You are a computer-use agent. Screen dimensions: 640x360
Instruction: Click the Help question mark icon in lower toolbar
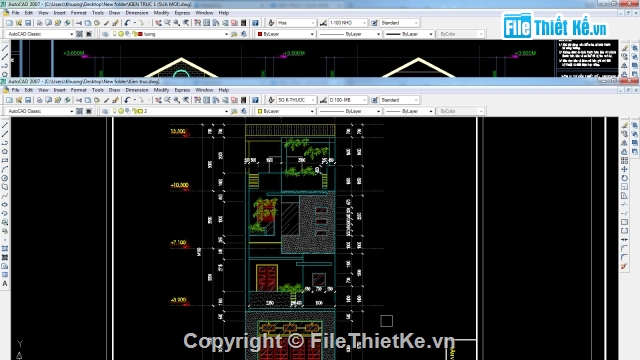255,100
